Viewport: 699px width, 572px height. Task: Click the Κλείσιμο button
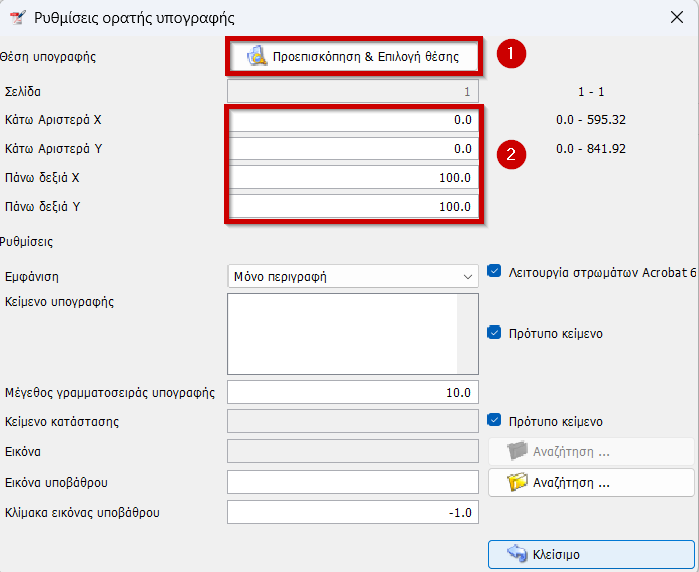[x=591, y=554]
